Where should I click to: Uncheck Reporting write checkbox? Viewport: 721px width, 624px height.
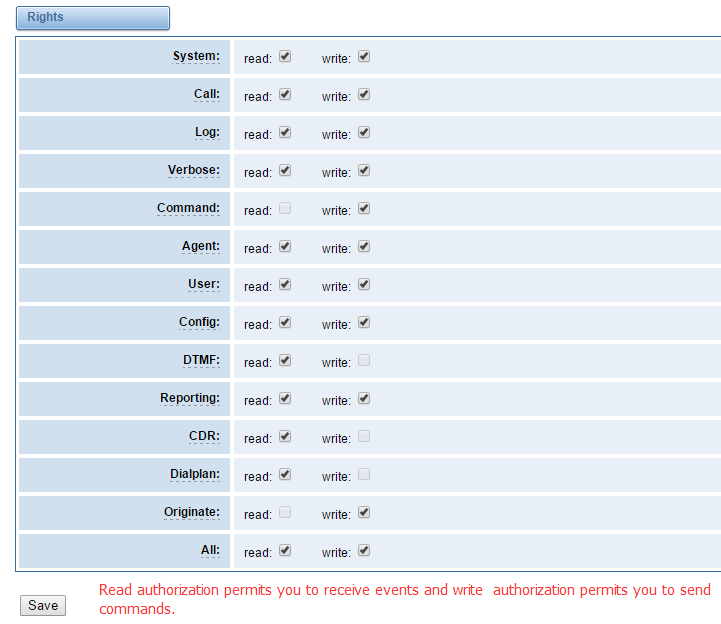364,398
